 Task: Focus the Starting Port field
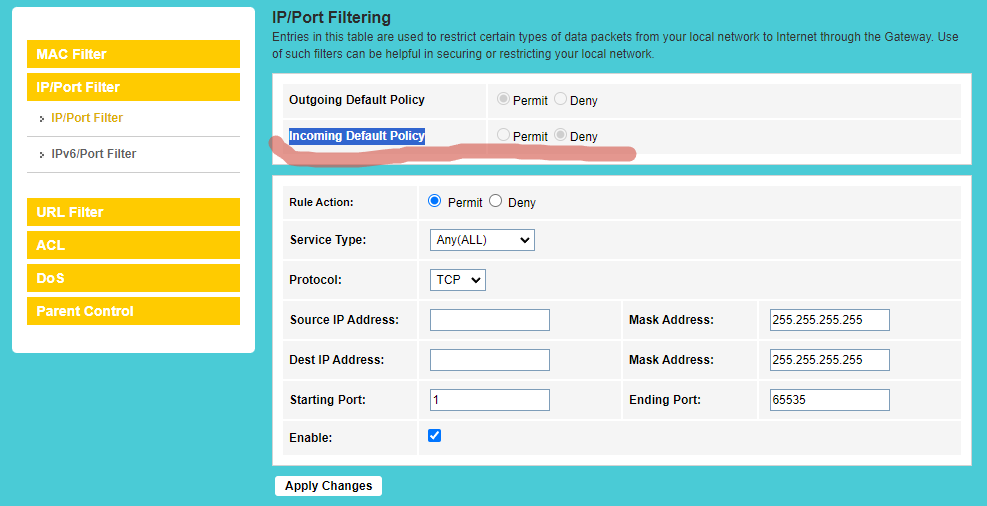(x=490, y=400)
